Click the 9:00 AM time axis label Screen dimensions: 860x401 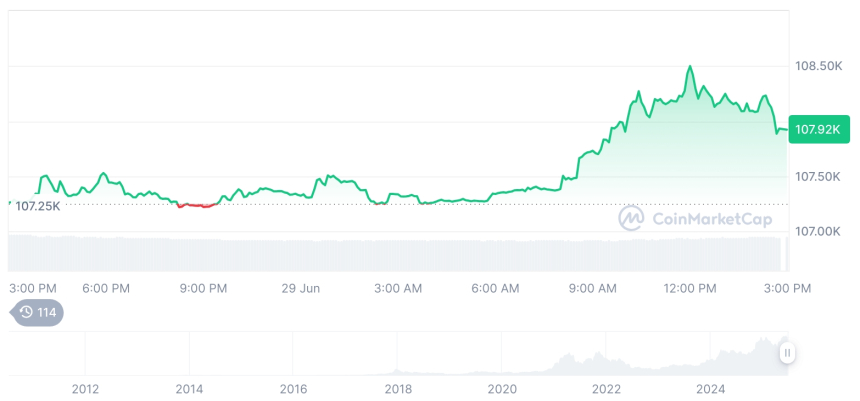click(x=593, y=288)
